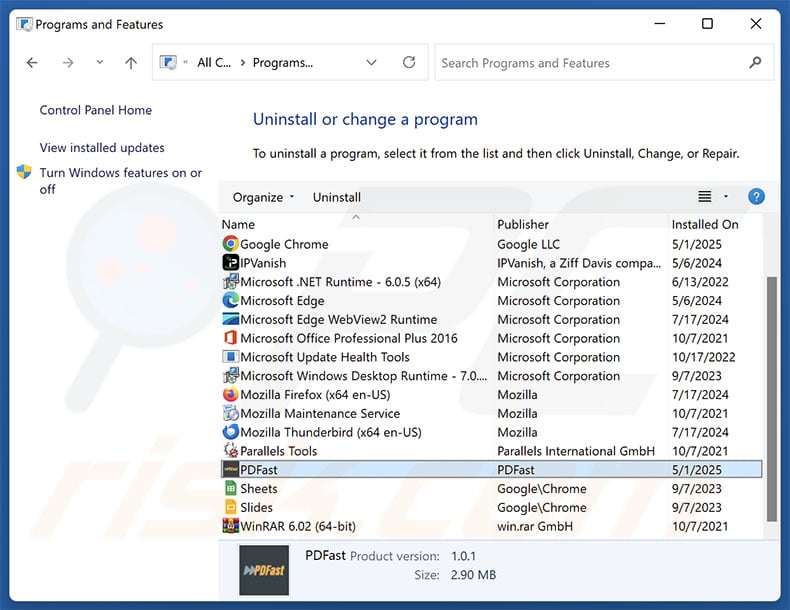Open Control Panel Home link
The width and height of the screenshot is (790, 610).
coord(96,110)
